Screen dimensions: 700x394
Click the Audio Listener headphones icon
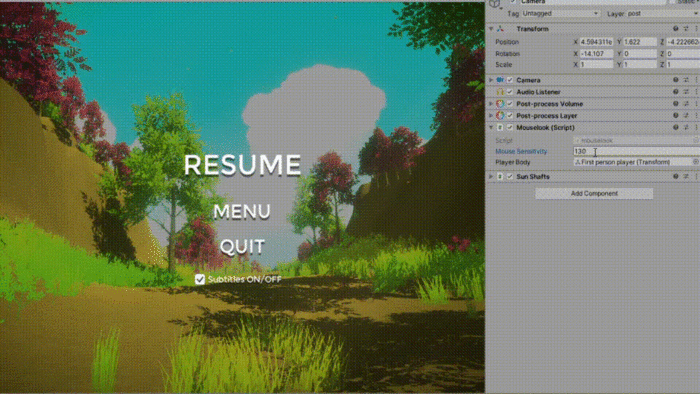coord(500,92)
